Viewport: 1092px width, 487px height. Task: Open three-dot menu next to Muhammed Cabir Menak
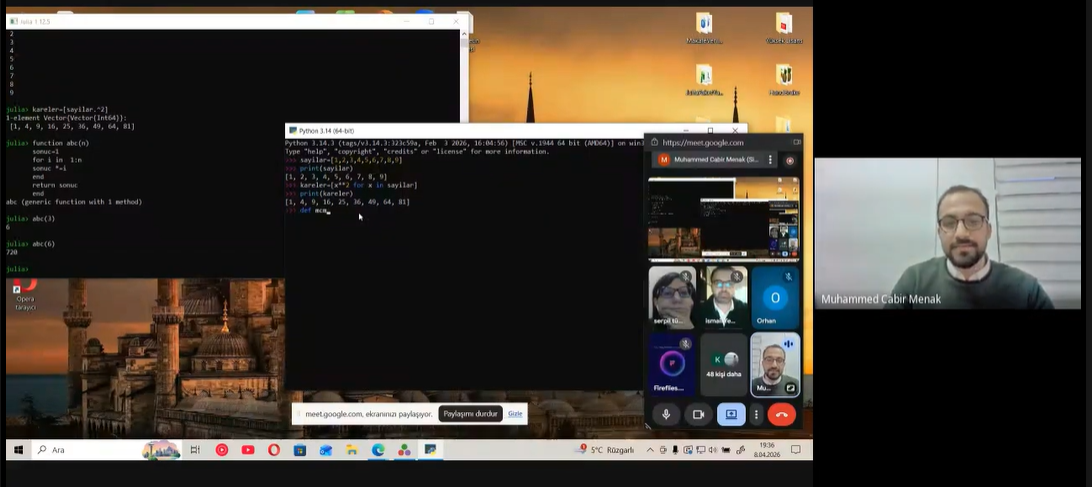(x=770, y=160)
